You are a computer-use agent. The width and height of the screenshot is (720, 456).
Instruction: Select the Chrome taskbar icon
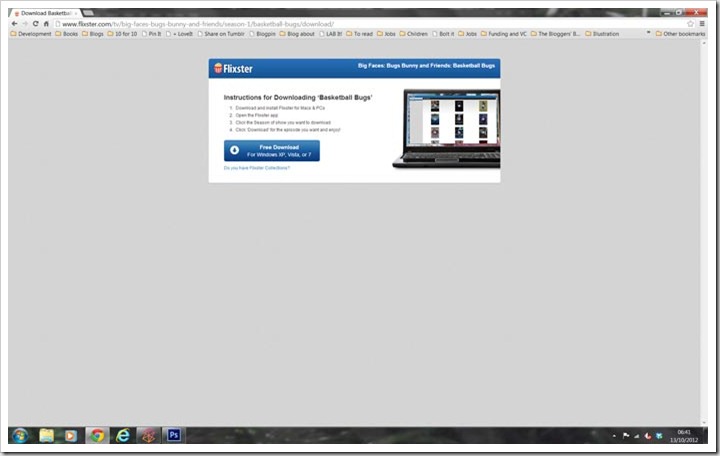pos(97,435)
